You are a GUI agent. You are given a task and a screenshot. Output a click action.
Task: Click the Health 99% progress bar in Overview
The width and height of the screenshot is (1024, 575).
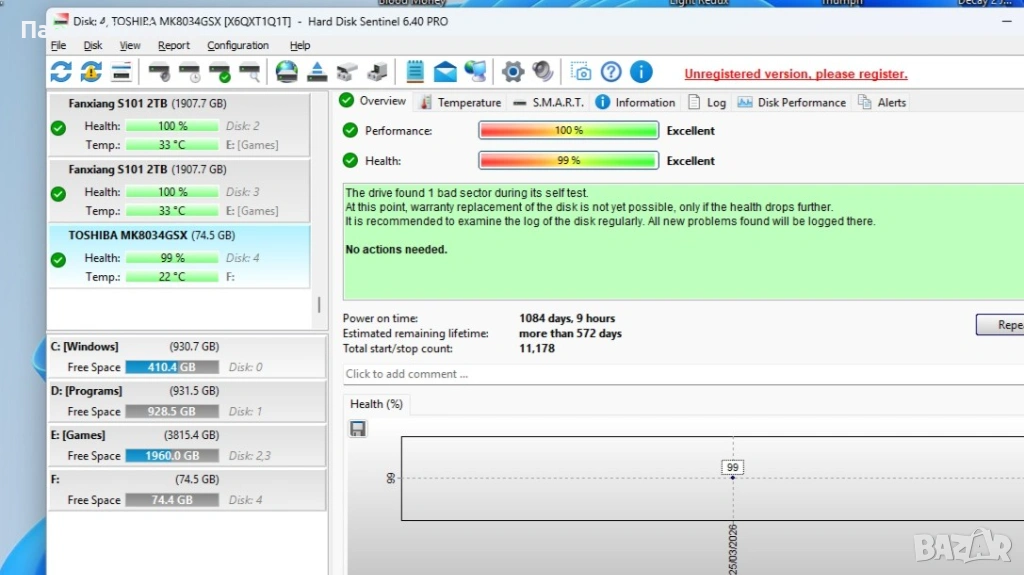pyautogui.click(x=568, y=161)
